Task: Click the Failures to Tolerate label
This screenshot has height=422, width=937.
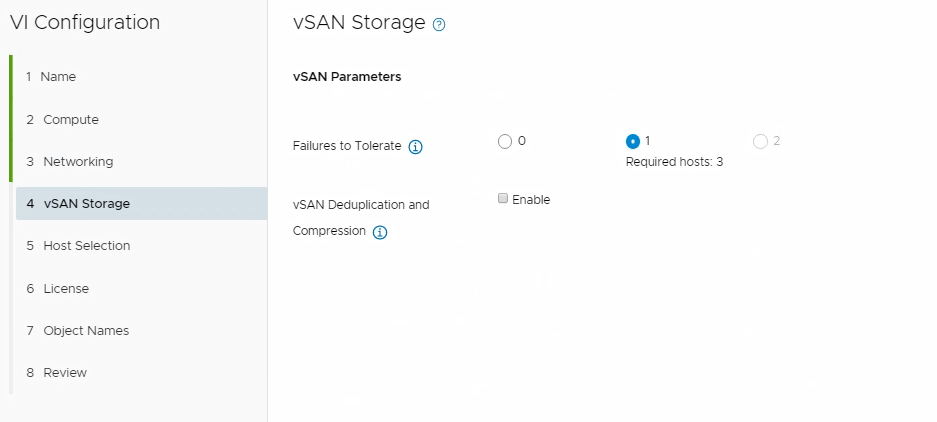Action: [347, 146]
